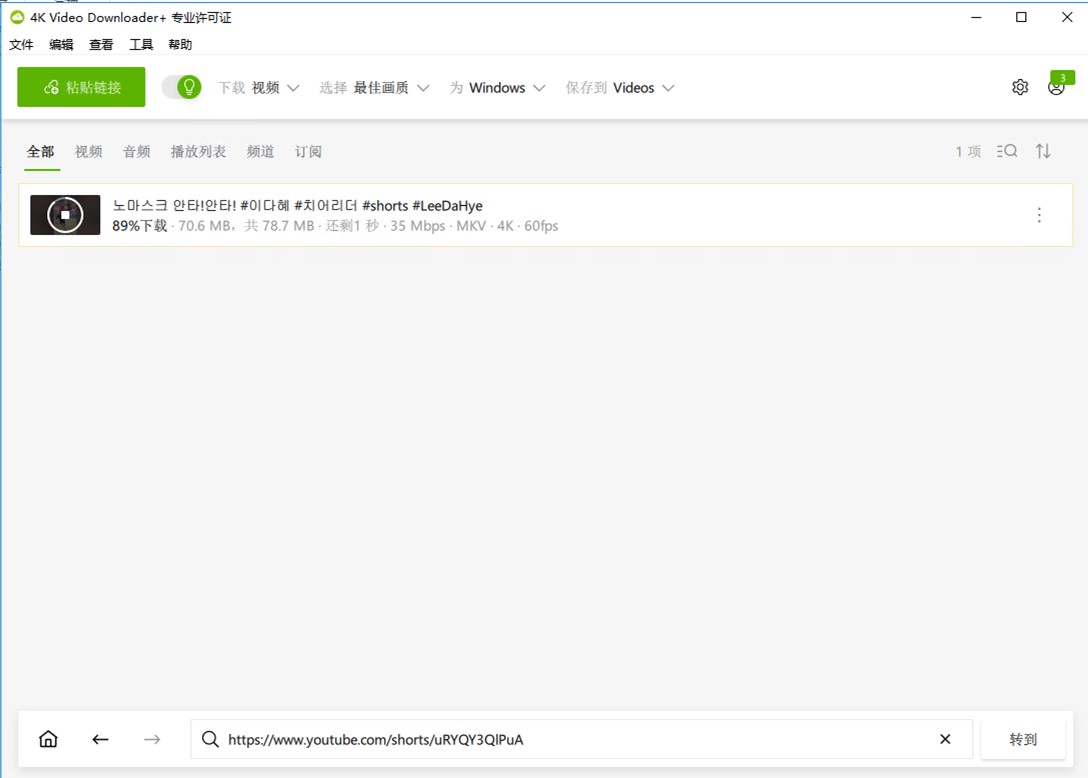Click the back arrow in browser bar
1088x778 pixels.
point(100,739)
